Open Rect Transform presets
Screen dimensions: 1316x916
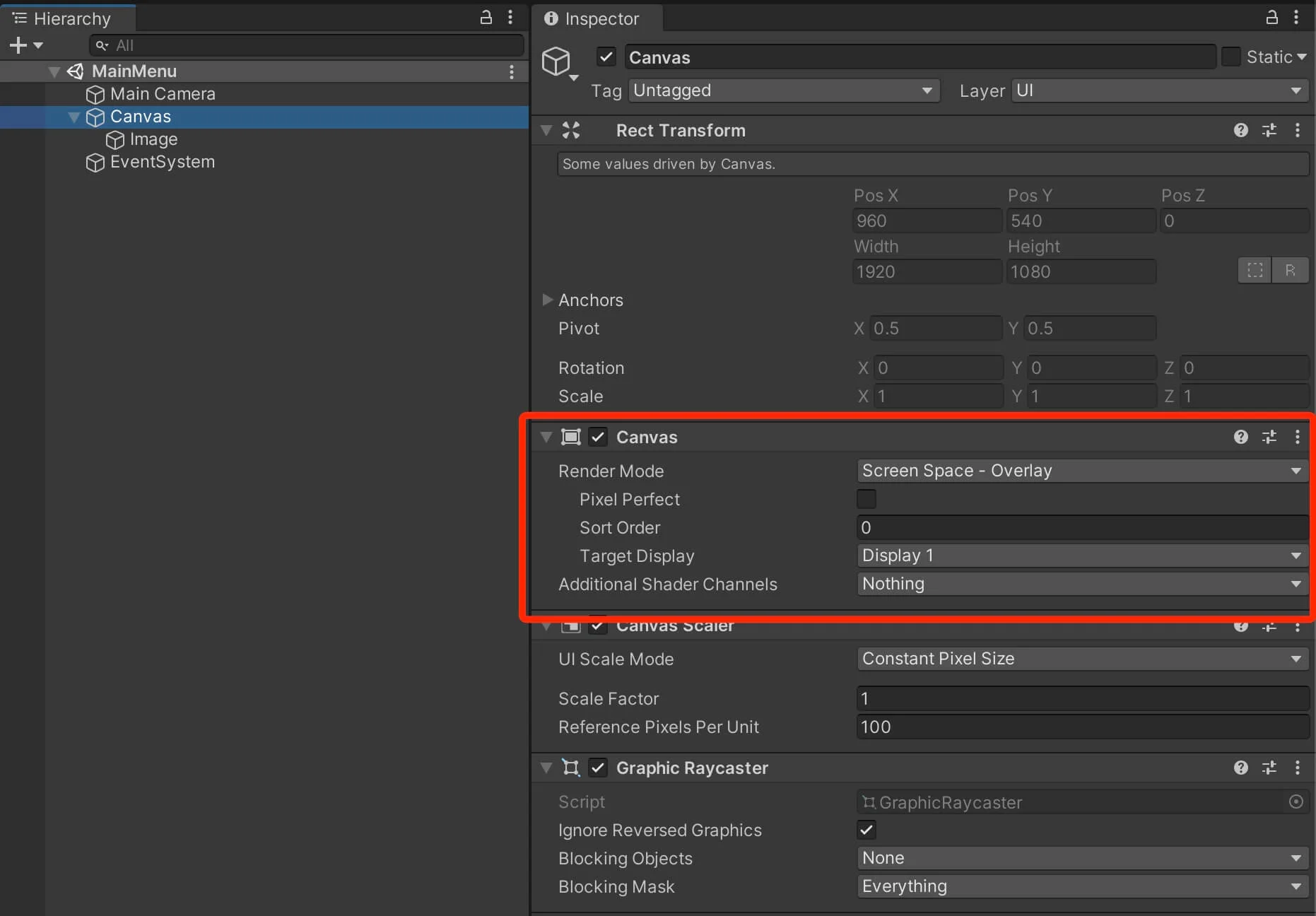click(x=1269, y=130)
